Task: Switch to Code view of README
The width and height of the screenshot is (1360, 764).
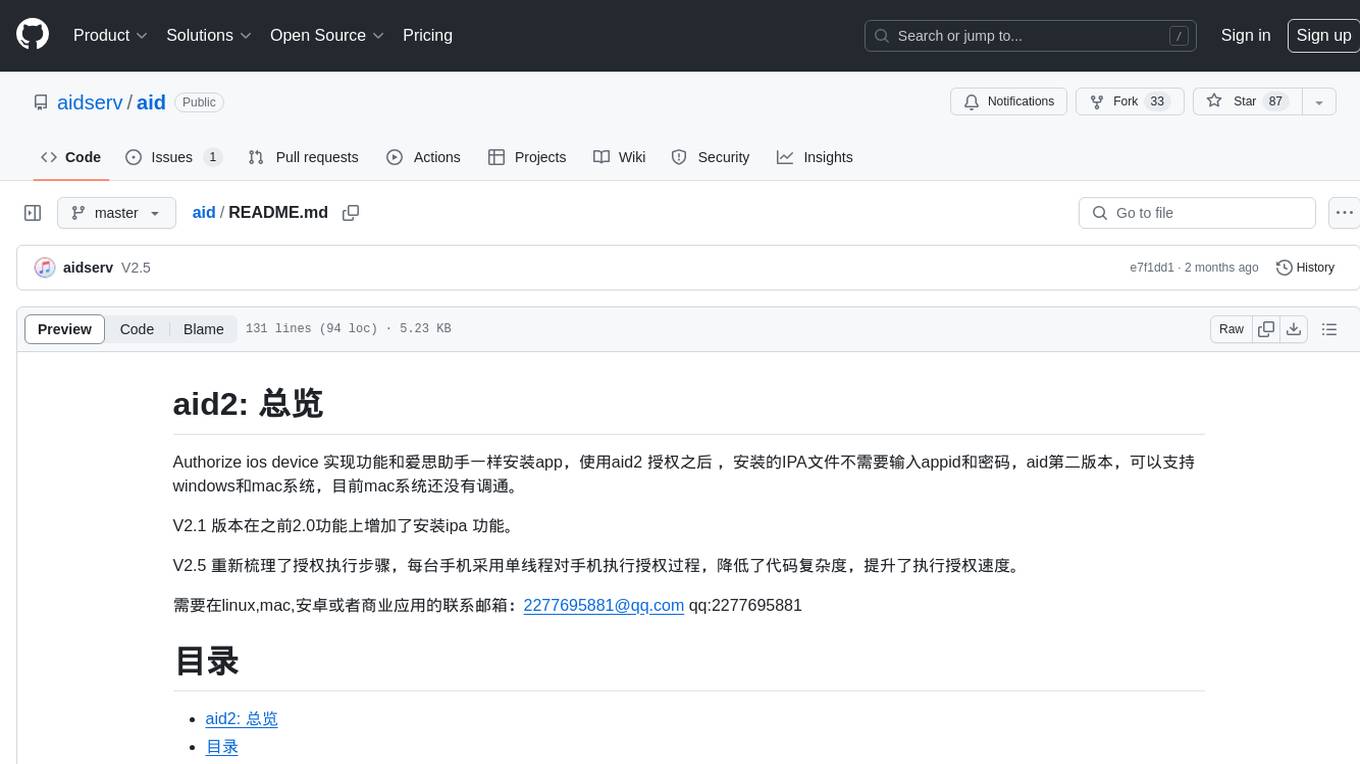Action: pyautogui.click(x=137, y=329)
